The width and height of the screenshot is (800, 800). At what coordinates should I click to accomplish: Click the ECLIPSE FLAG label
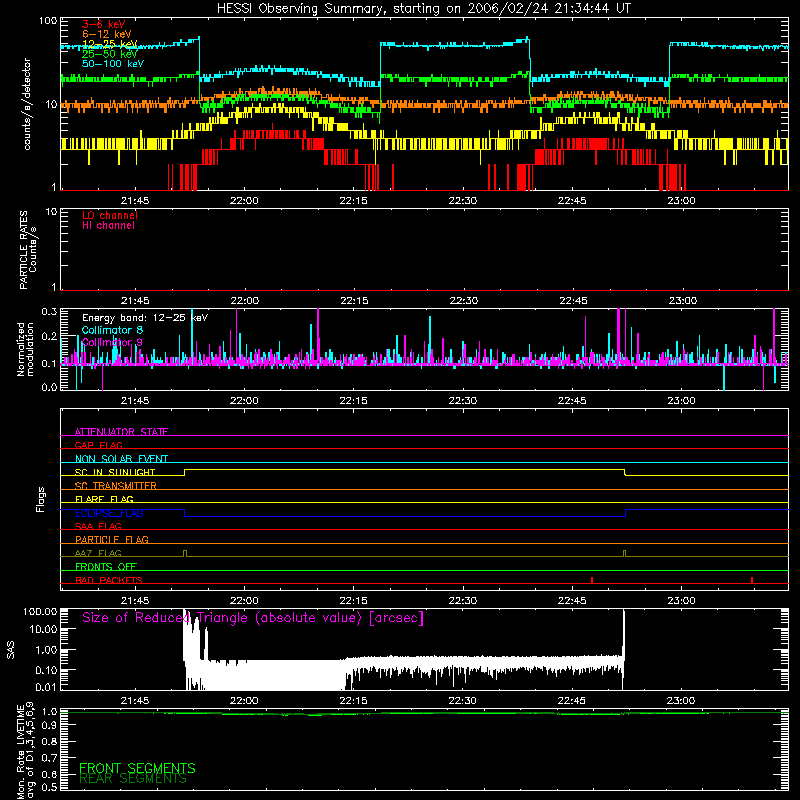click(109, 513)
